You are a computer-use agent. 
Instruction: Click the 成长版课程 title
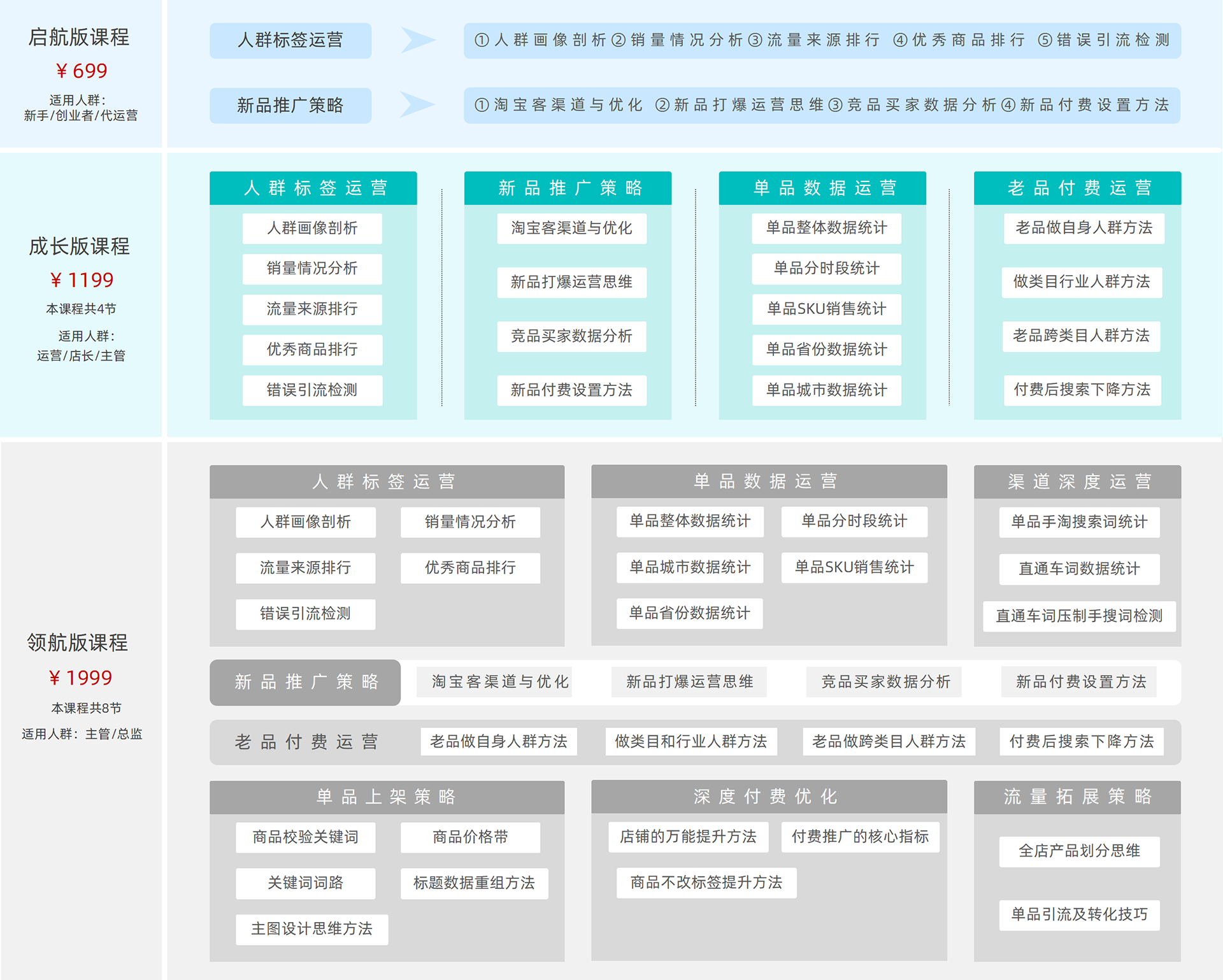point(79,246)
